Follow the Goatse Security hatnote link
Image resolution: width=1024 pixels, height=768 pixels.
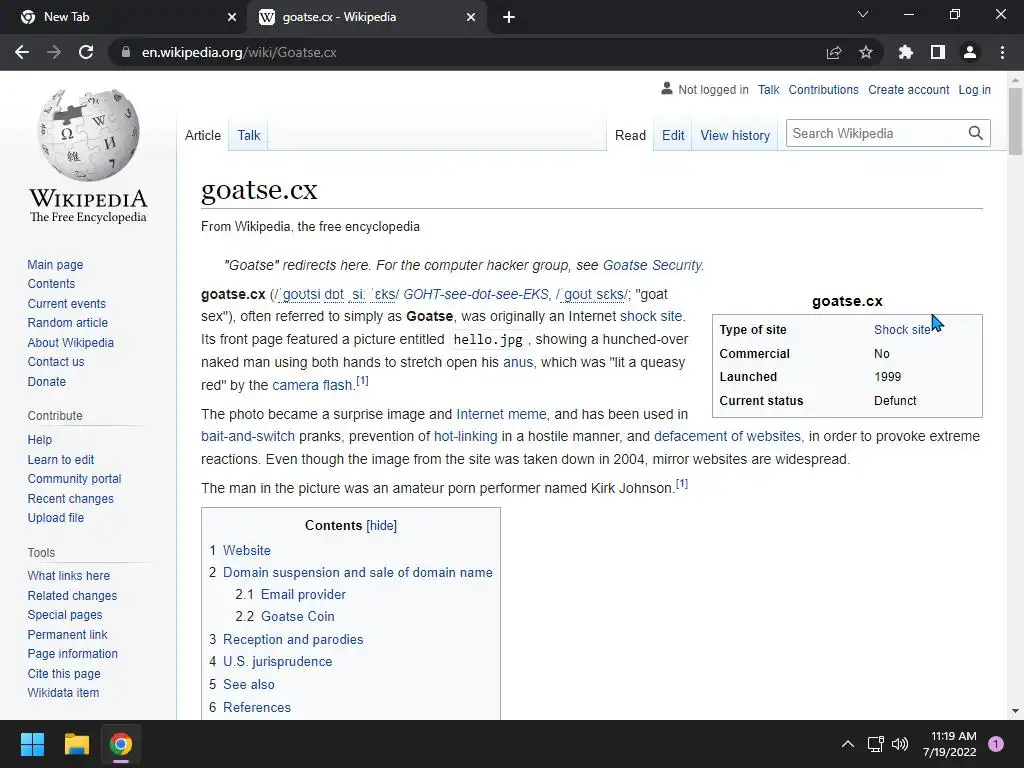(x=652, y=265)
